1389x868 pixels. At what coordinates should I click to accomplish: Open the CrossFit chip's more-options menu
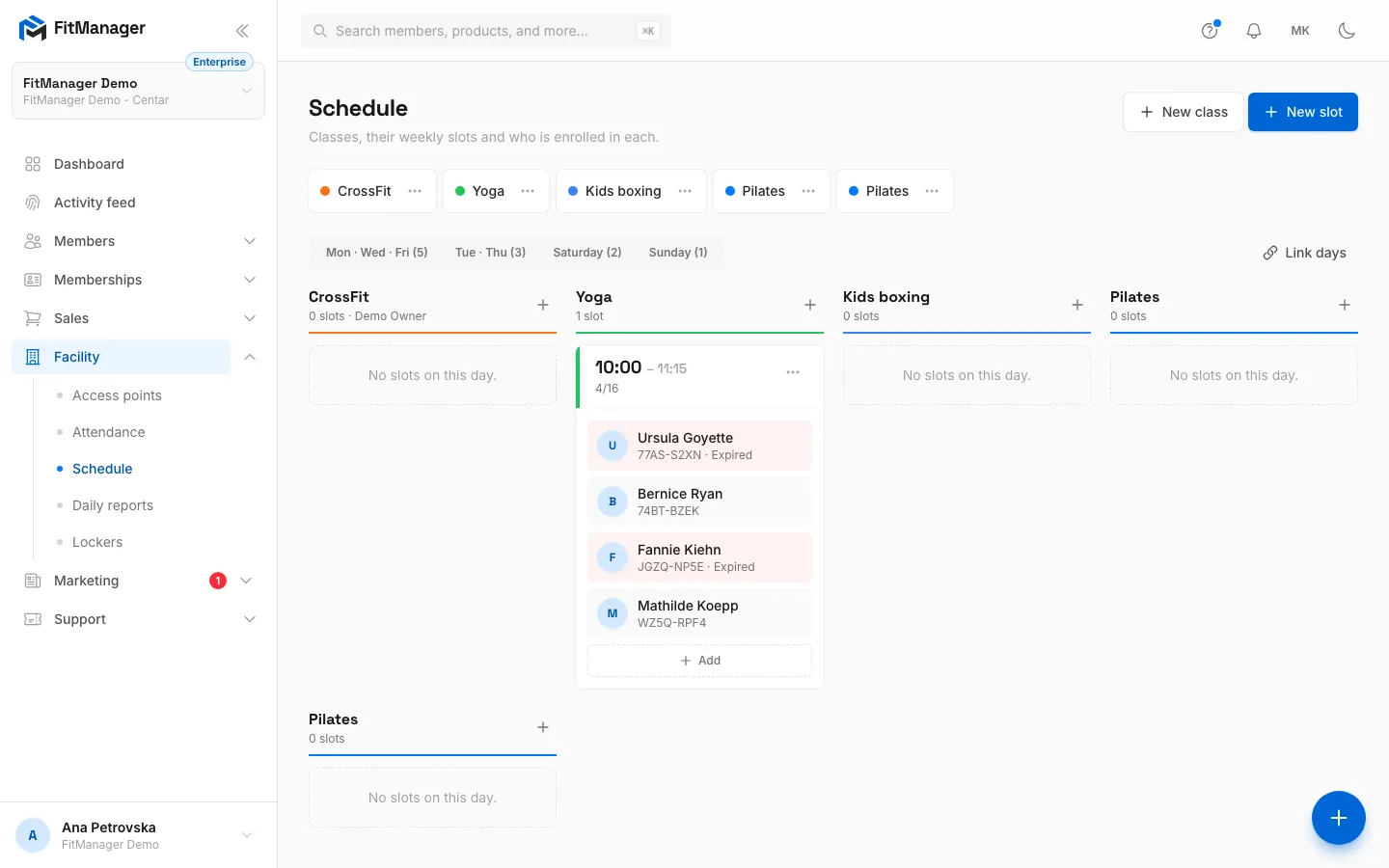tap(415, 191)
